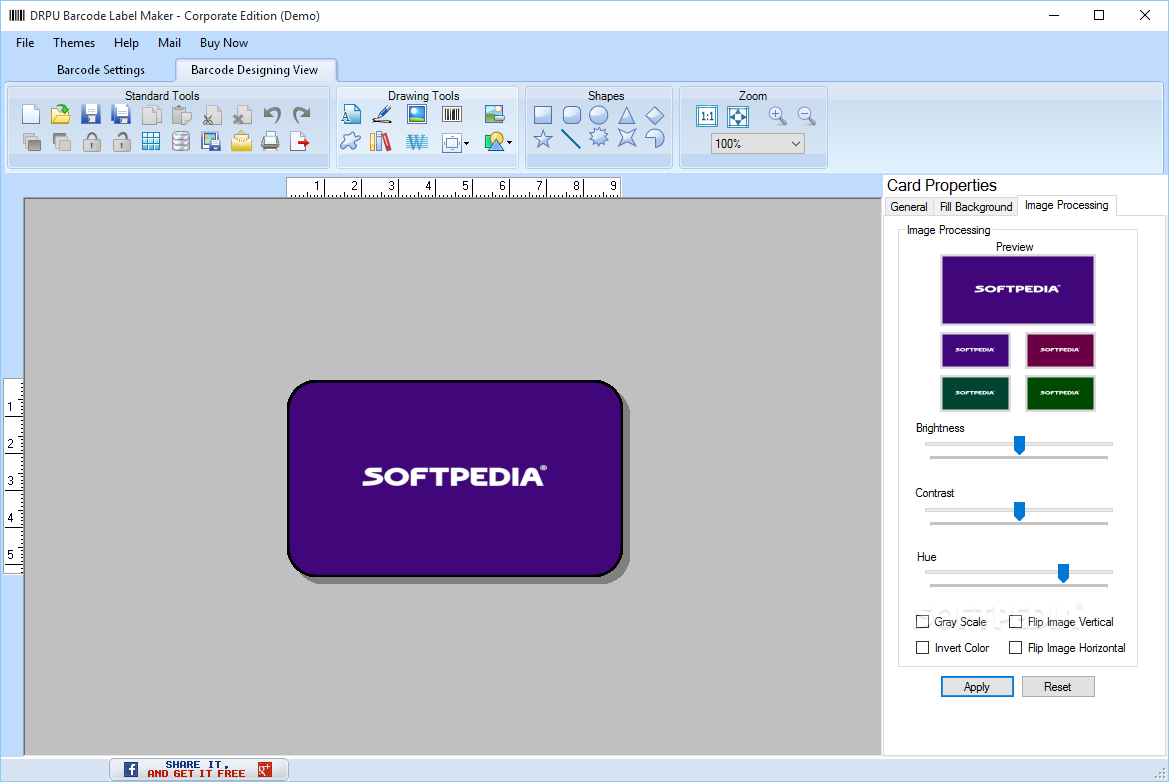Click the Reset button

[x=1057, y=687]
